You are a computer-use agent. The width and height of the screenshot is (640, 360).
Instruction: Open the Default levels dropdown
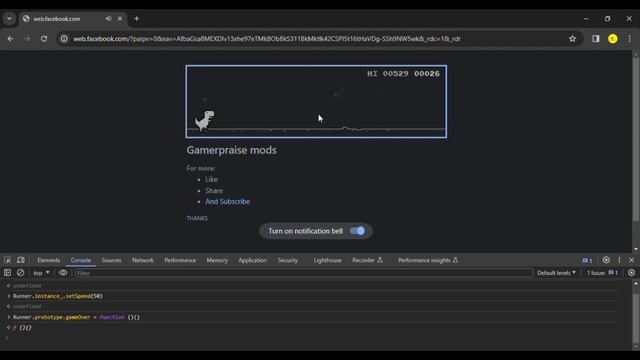556,273
